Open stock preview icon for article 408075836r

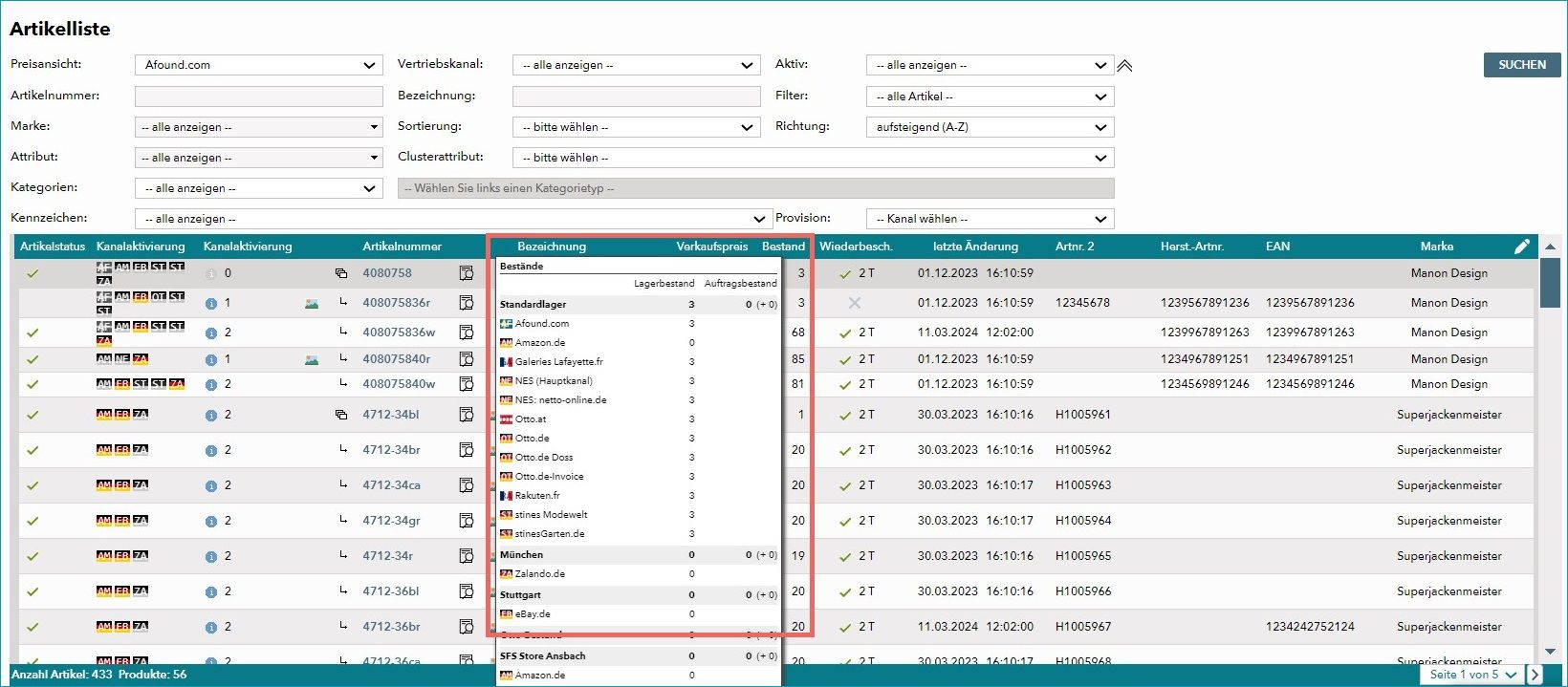coord(467,303)
